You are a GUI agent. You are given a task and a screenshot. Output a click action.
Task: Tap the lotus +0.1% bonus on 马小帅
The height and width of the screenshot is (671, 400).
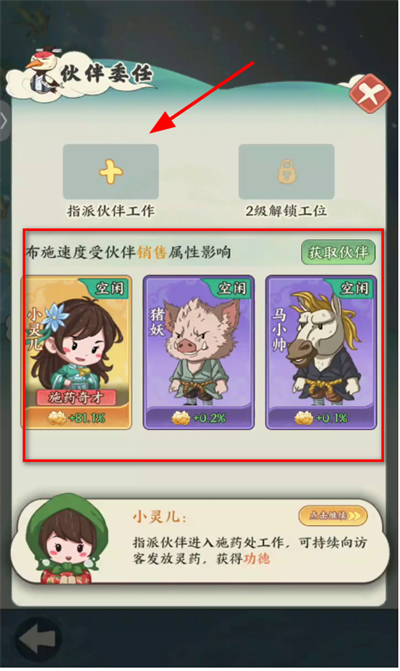click(321, 418)
